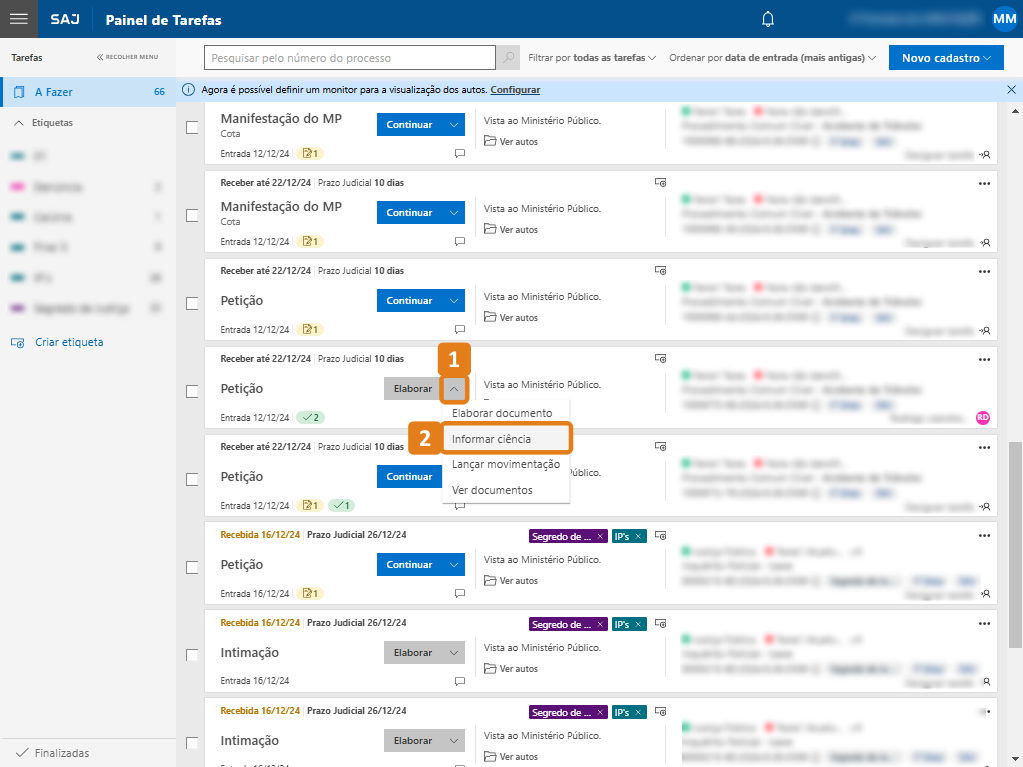Tick checkbox of the Petição received 16/12/24
Image resolution: width=1023 pixels, height=767 pixels.
tap(193, 567)
